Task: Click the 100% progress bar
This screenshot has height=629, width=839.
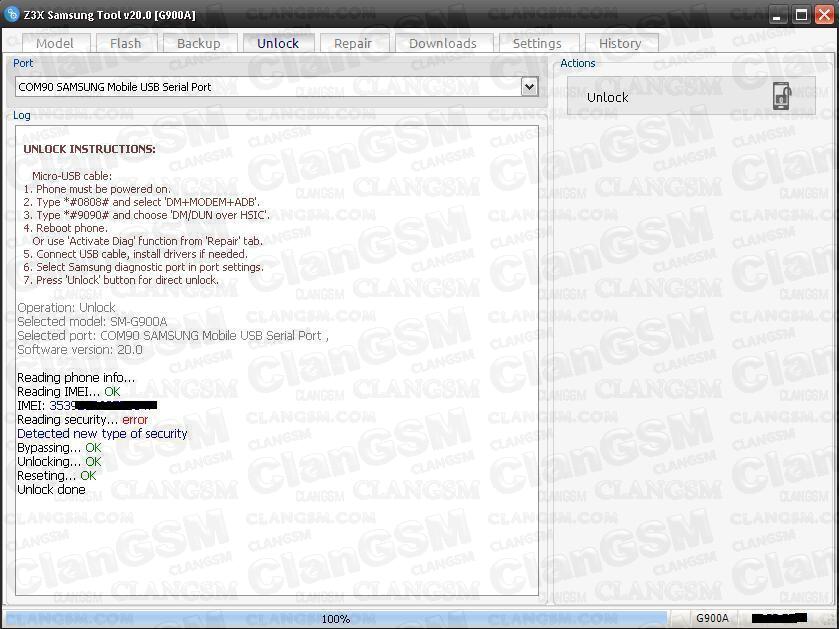Action: [x=336, y=619]
